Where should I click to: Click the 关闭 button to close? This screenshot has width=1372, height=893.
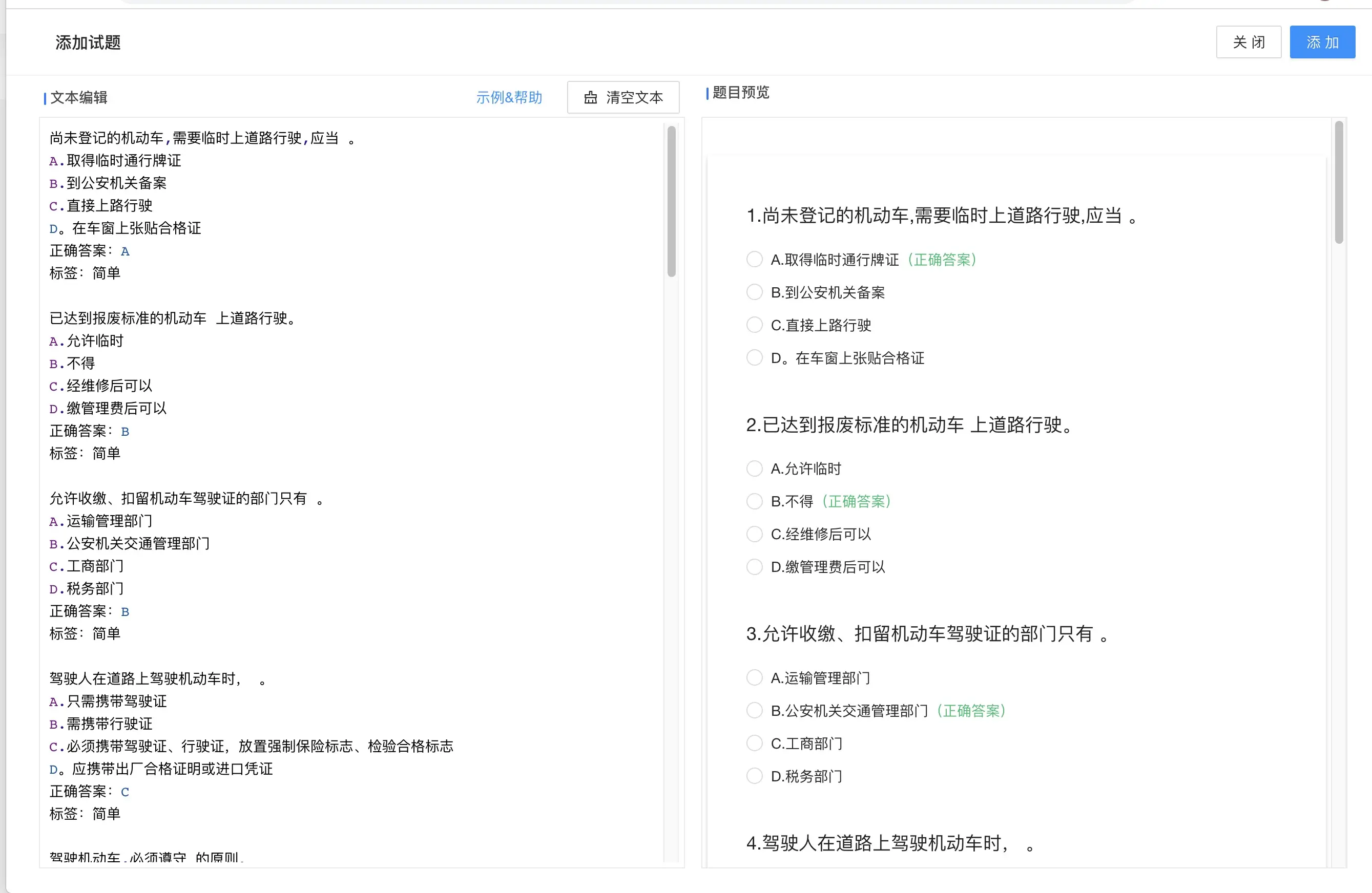1248,41
